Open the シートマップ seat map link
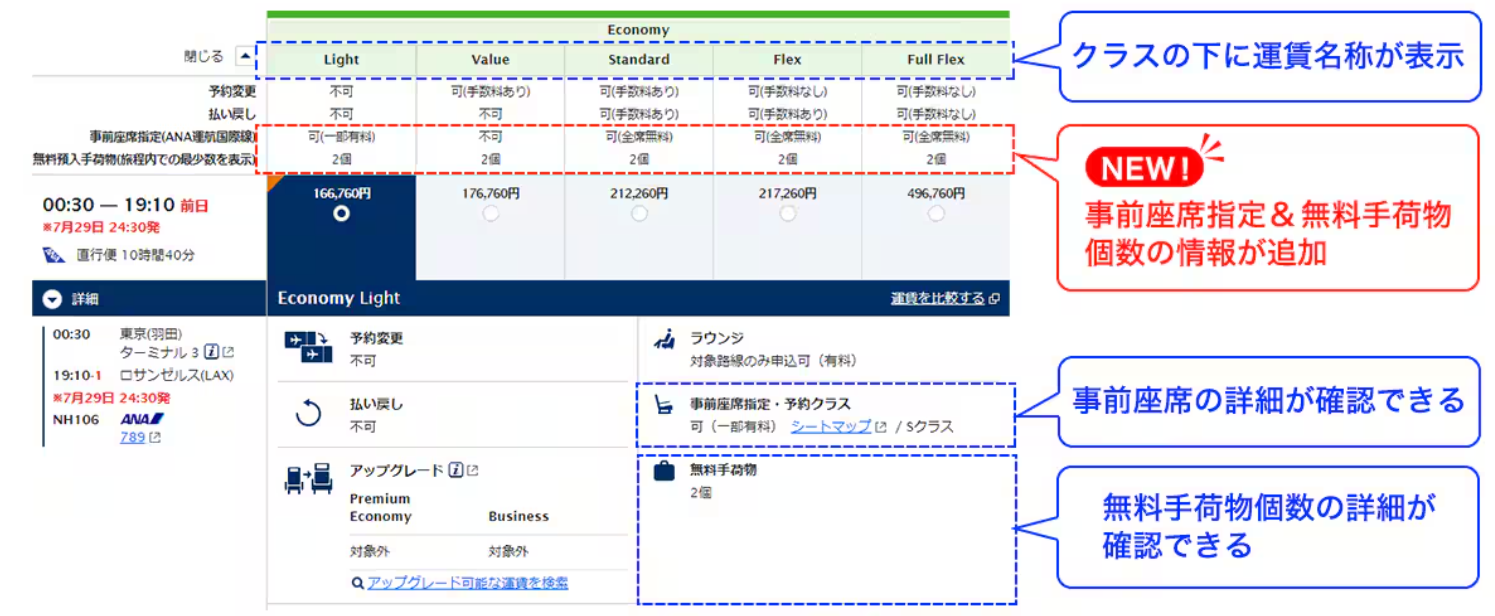This screenshot has width=1495, height=616. (x=831, y=426)
